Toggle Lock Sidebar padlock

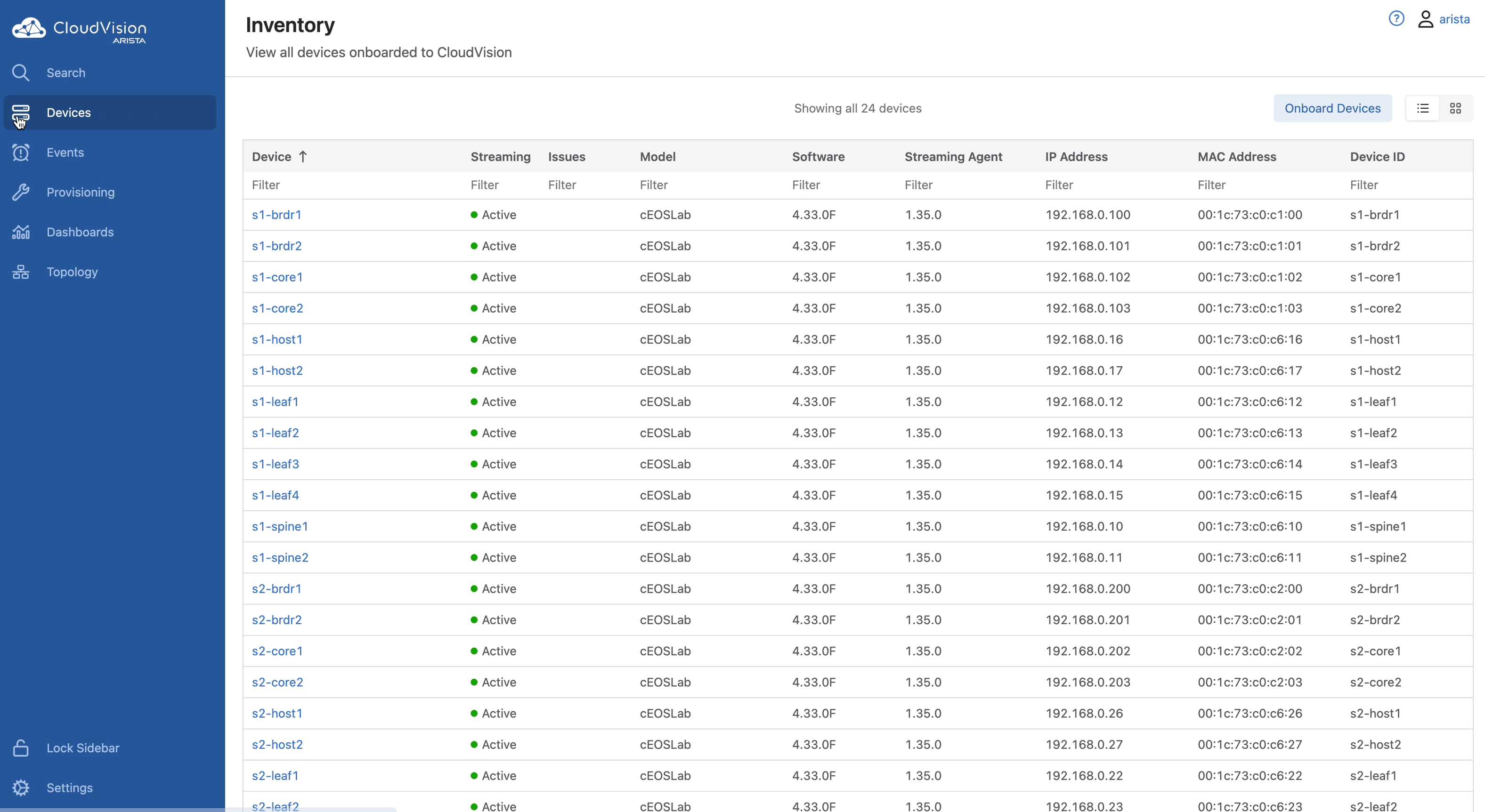(x=21, y=748)
